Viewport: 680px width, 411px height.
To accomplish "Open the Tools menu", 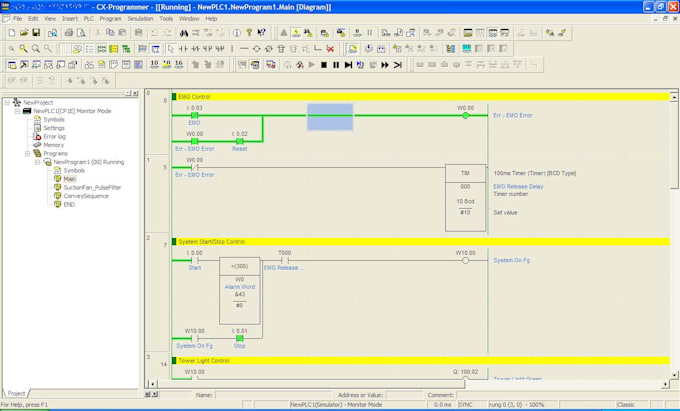I will pos(166,19).
